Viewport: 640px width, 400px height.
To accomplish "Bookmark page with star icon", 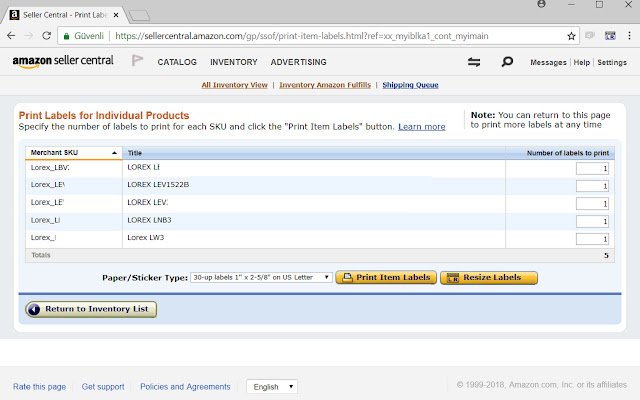I will (571, 36).
